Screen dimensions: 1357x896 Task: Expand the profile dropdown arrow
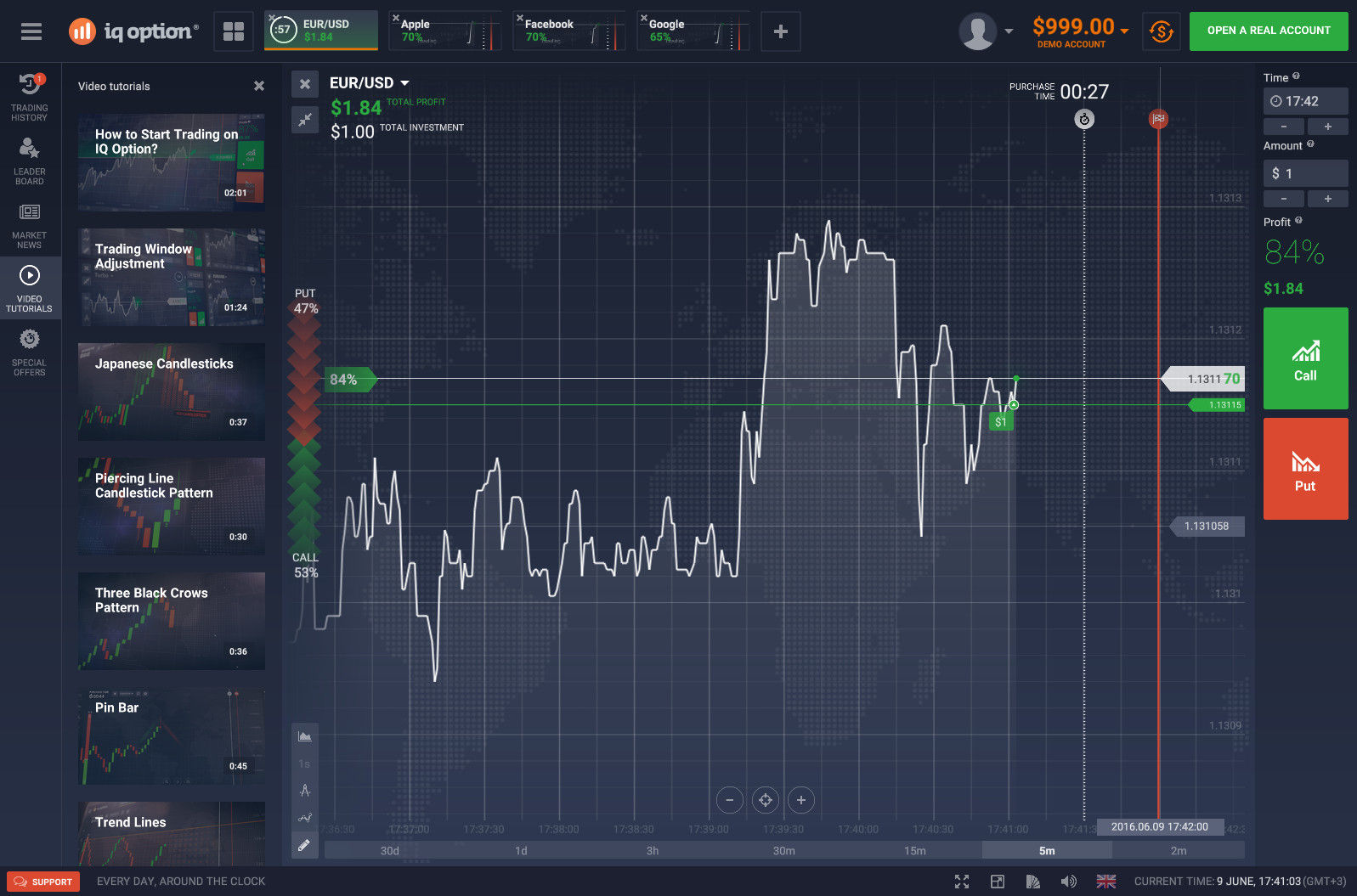pyautogui.click(x=1009, y=31)
